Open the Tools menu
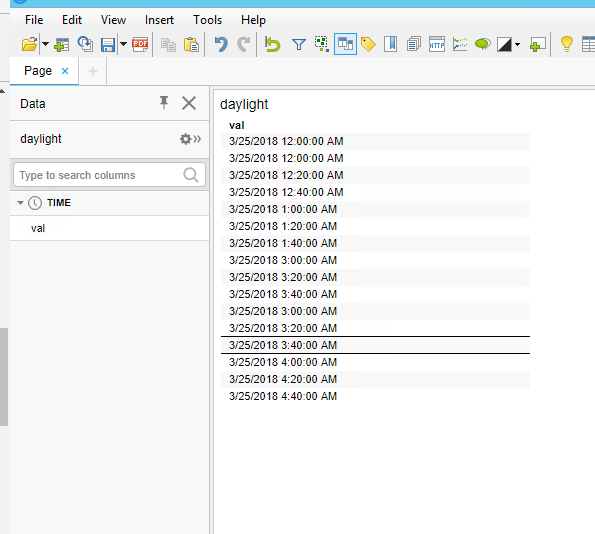The width and height of the screenshot is (595, 534). click(207, 20)
